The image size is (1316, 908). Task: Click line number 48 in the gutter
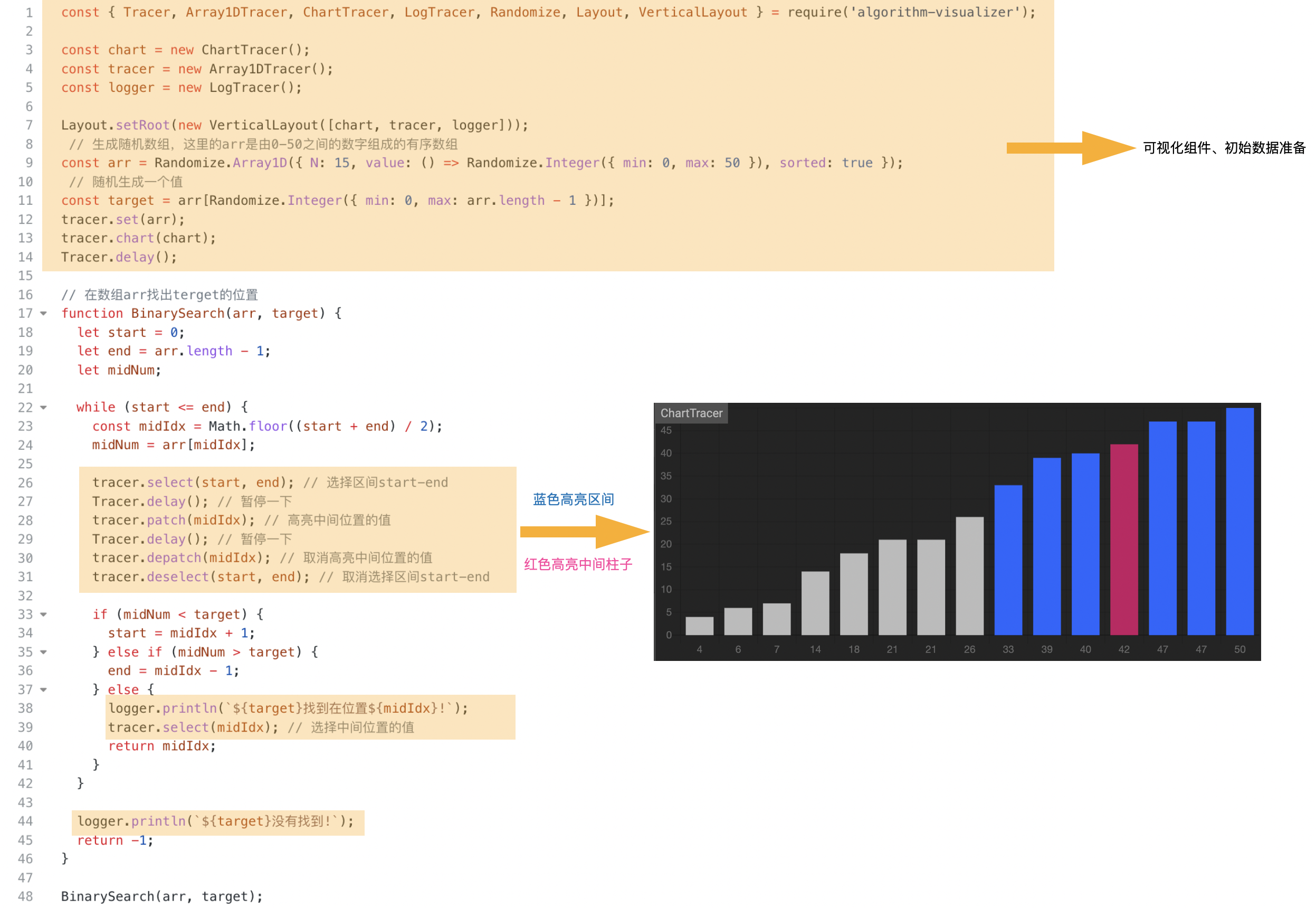point(25,896)
